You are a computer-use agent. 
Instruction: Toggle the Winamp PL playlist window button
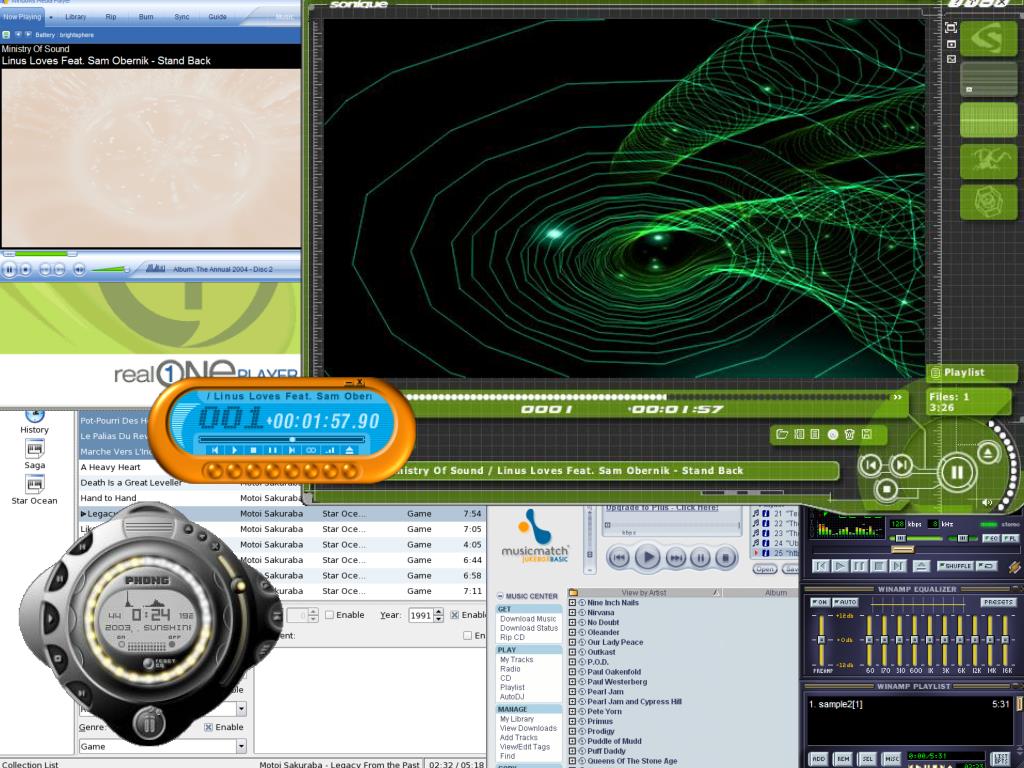1010,538
